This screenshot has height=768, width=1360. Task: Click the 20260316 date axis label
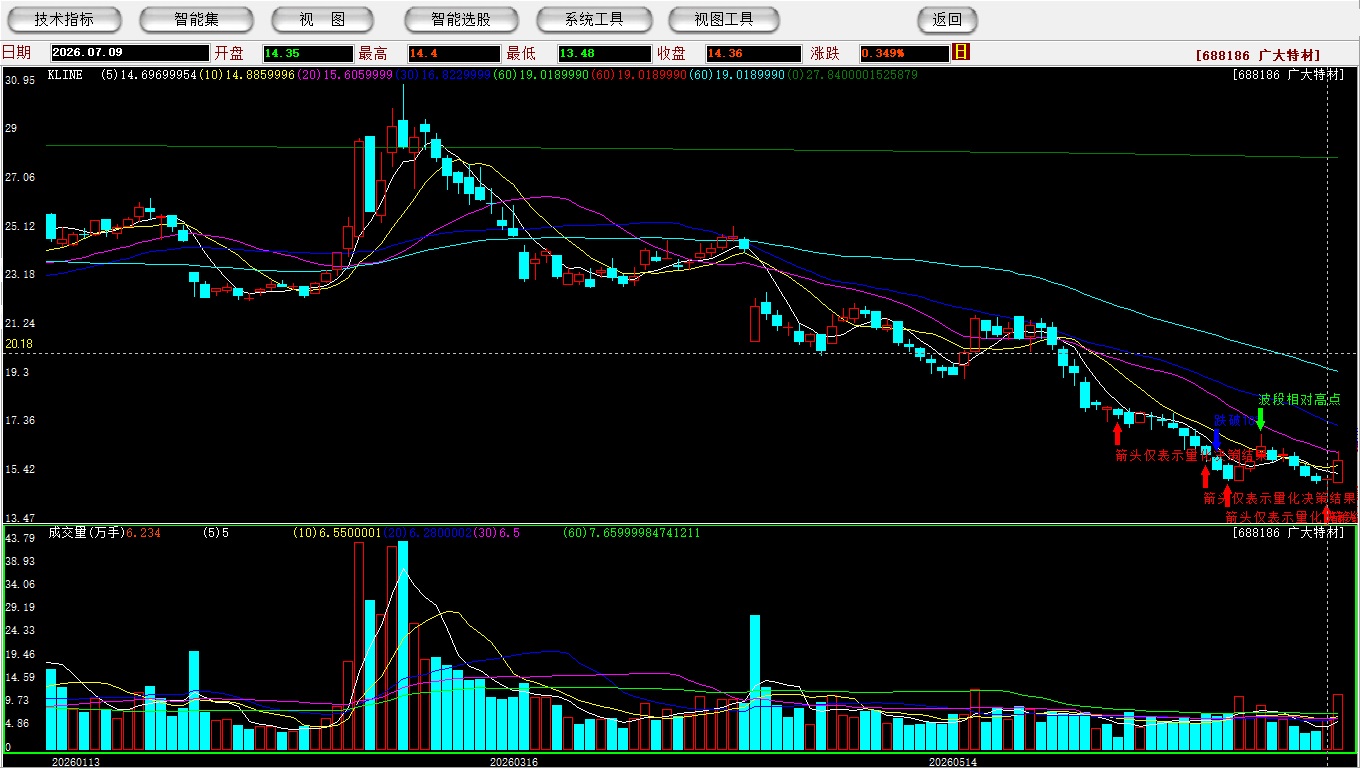pos(513,761)
